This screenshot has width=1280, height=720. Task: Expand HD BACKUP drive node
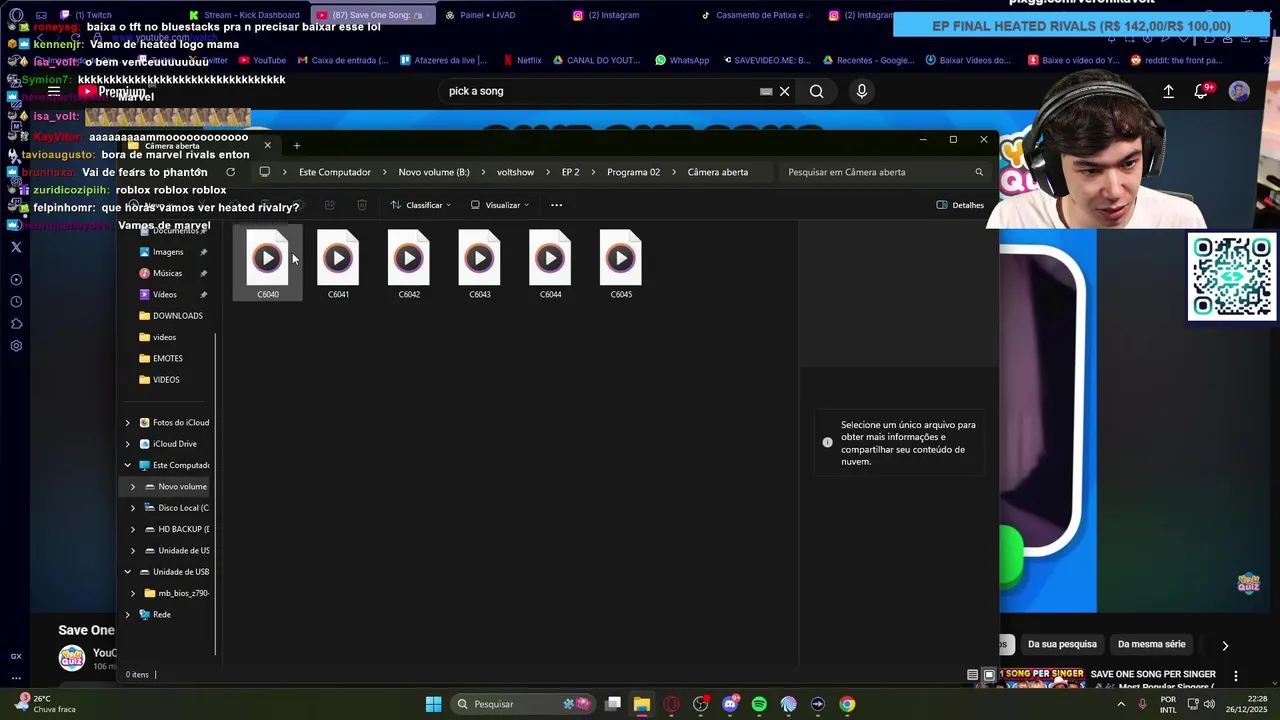click(133, 529)
